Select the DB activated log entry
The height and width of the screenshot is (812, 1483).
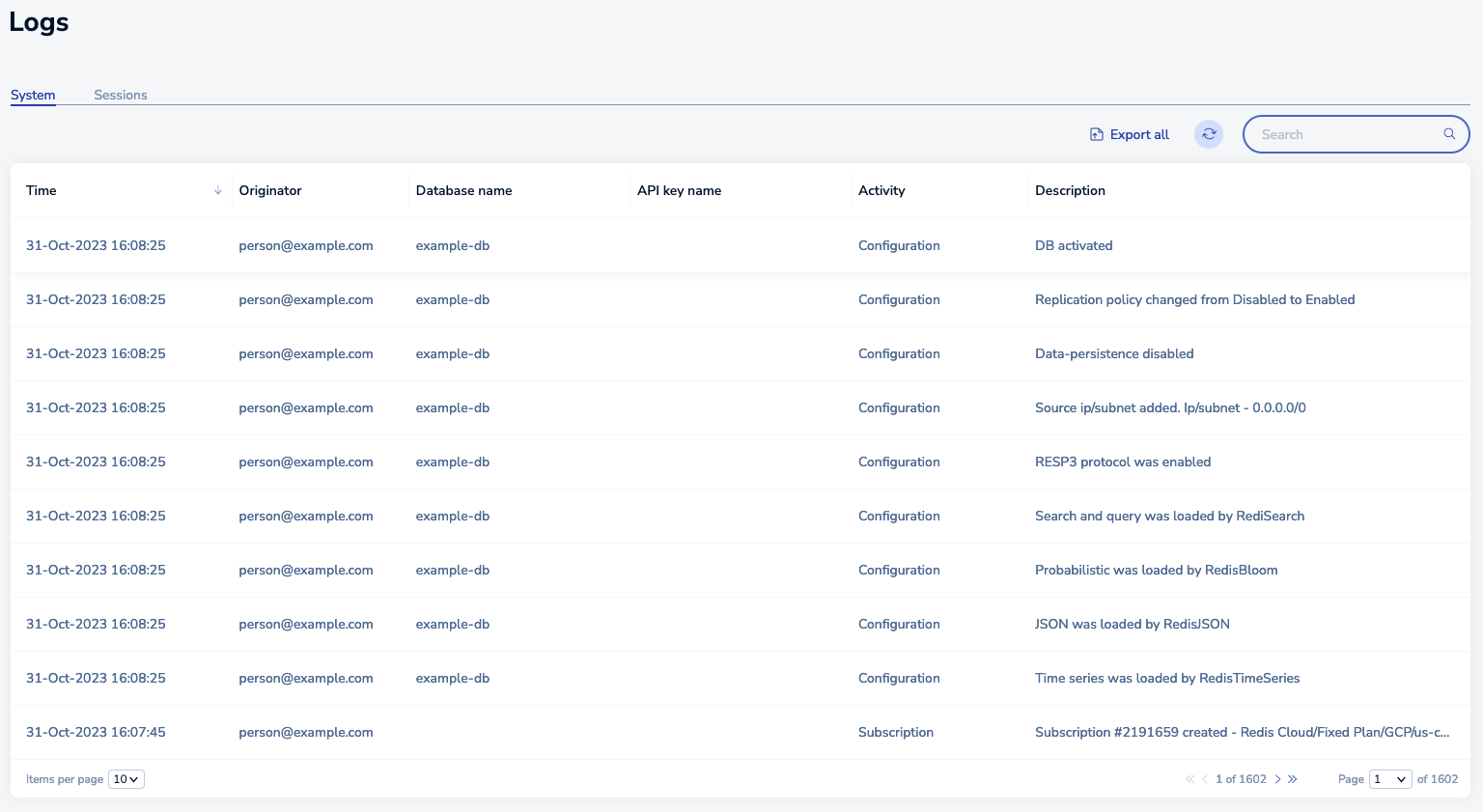click(1074, 245)
